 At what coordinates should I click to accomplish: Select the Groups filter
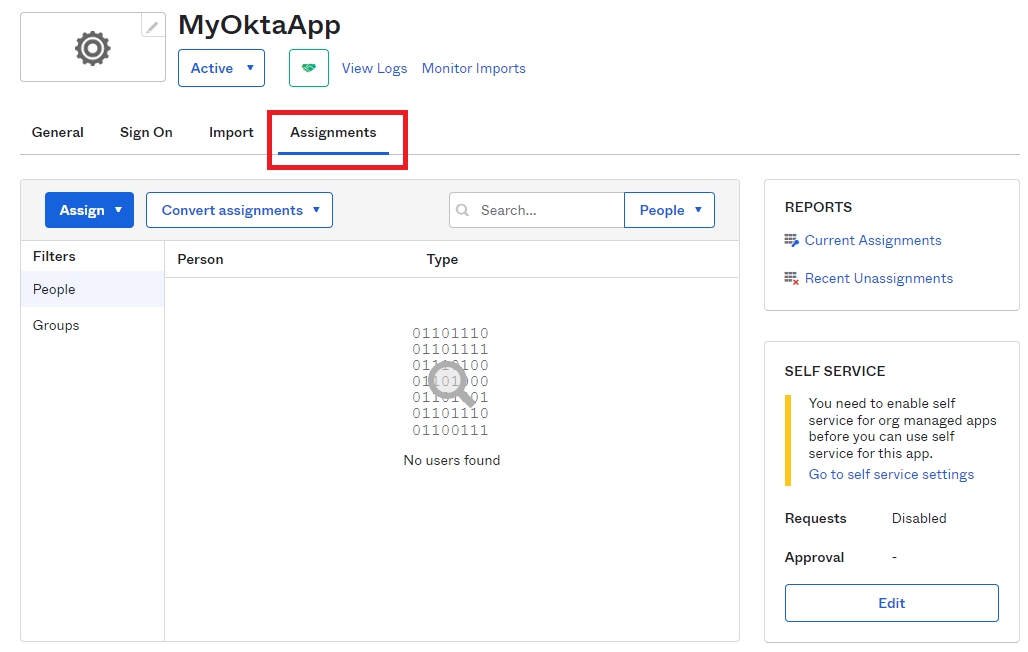[x=56, y=325]
